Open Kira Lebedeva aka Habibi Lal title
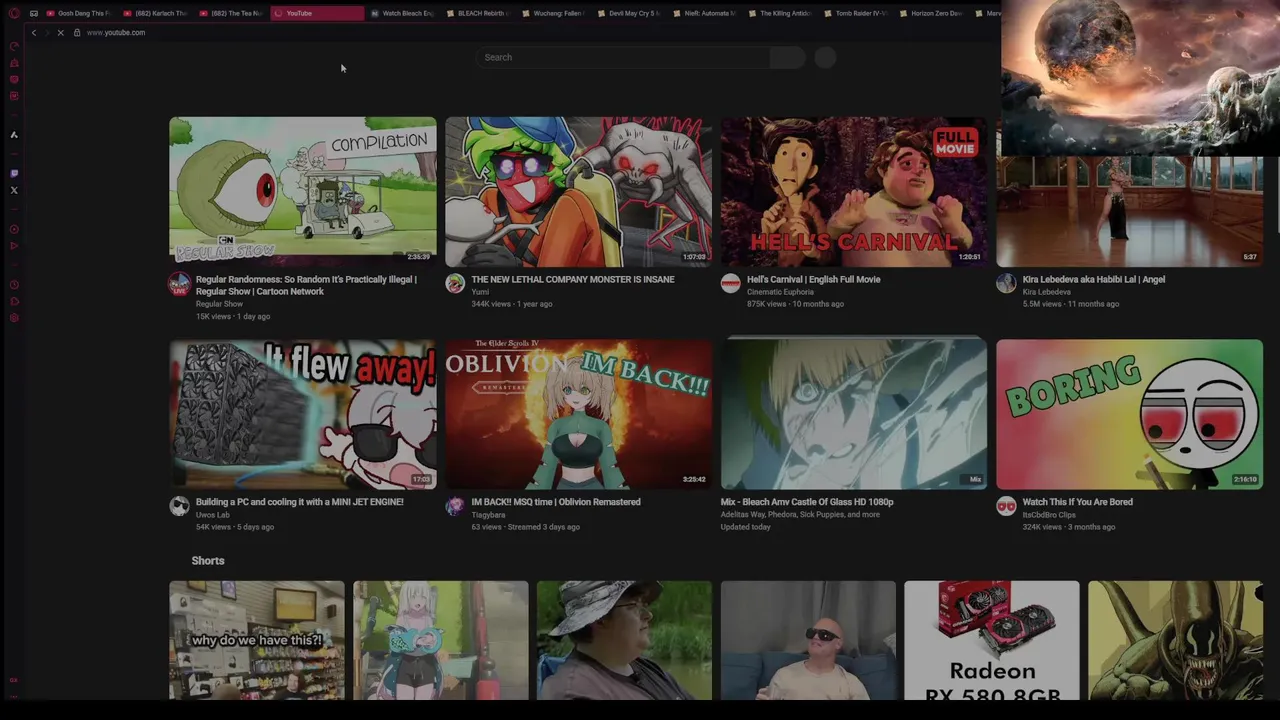The width and height of the screenshot is (1280, 720). point(1094,280)
